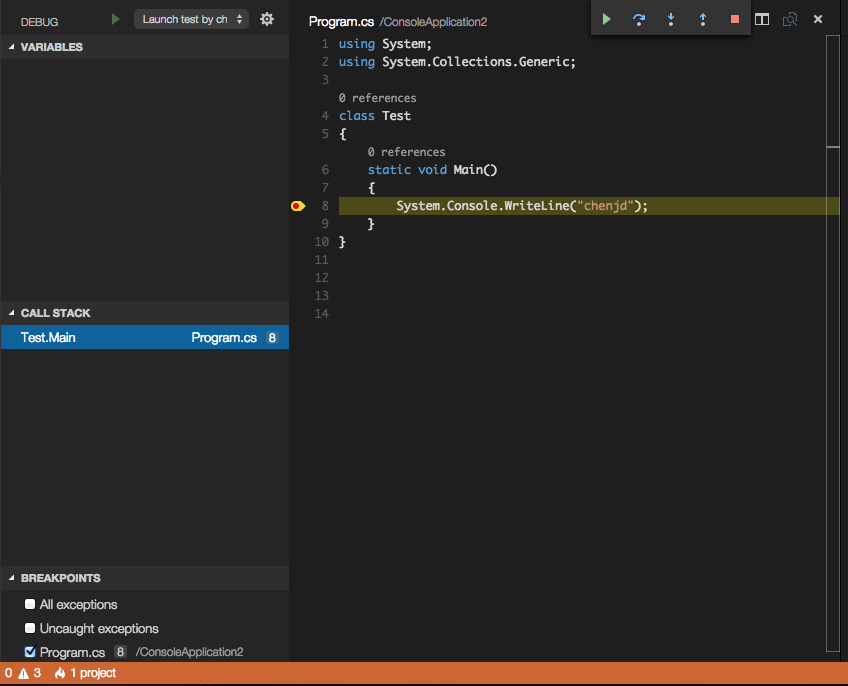The image size is (848, 686).
Task: Click '0 references' above Main method
Action: pyautogui.click(x=406, y=152)
